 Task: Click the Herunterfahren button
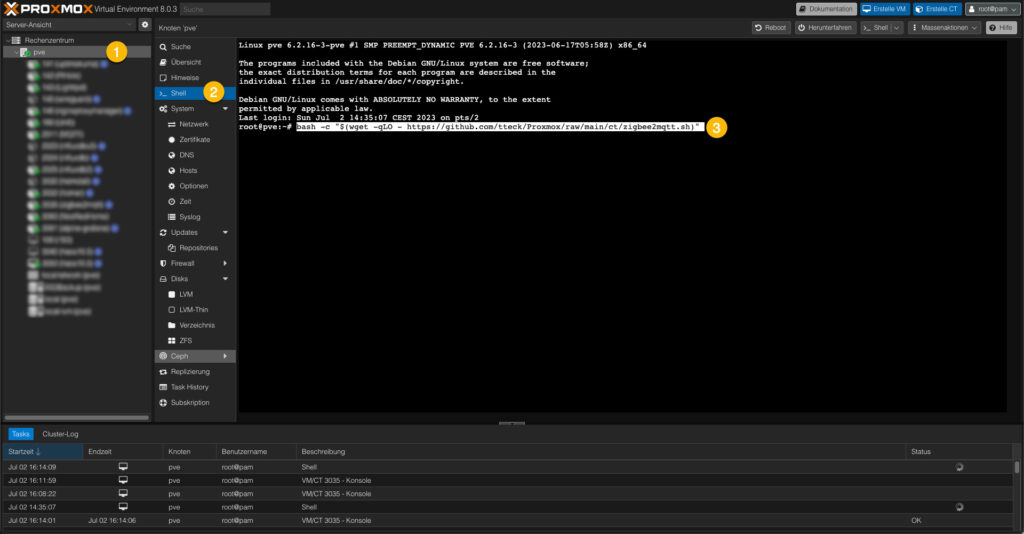pyautogui.click(x=825, y=27)
